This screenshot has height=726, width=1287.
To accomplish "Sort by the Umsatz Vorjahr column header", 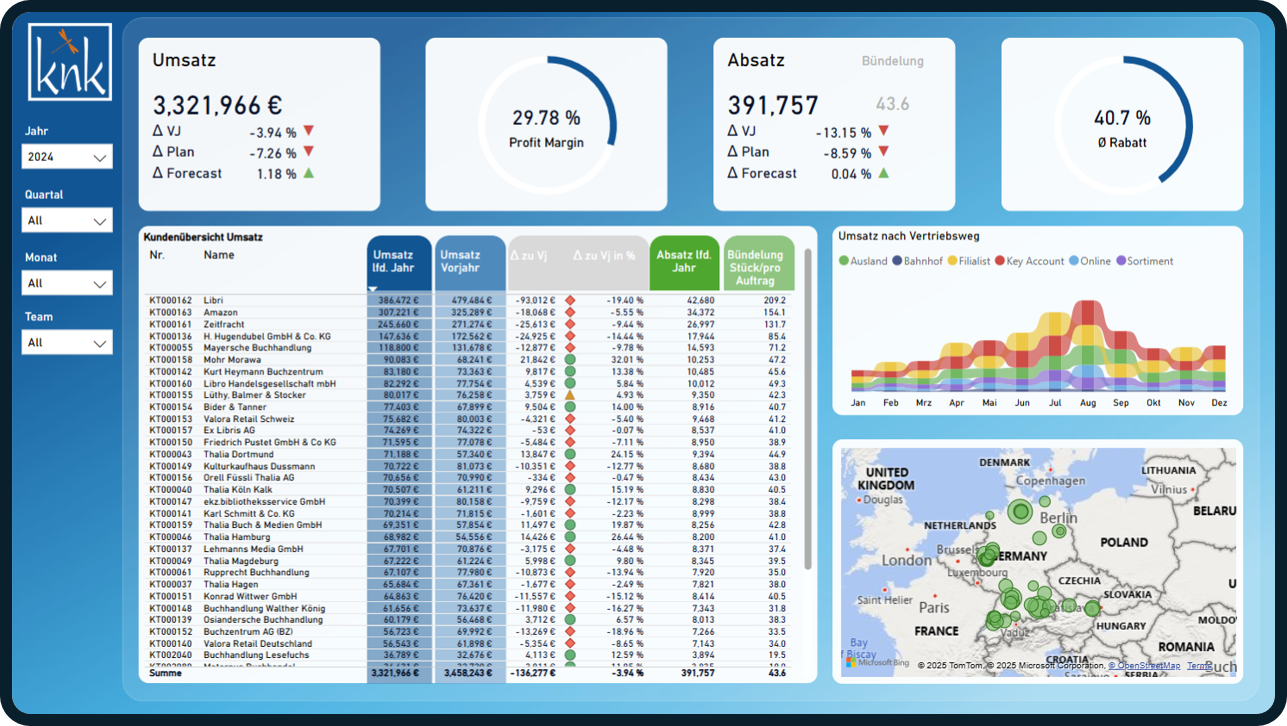I will pyautogui.click(x=470, y=264).
